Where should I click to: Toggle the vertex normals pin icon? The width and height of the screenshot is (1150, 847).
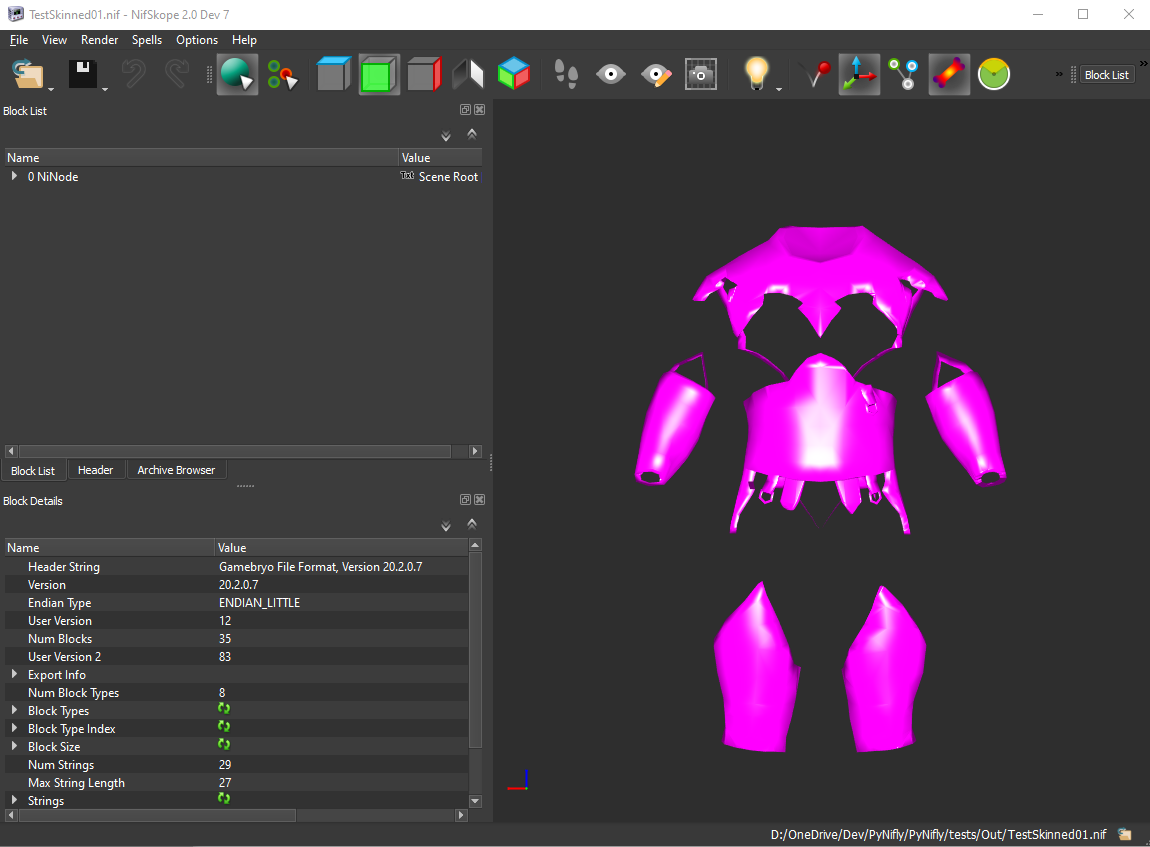[x=815, y=74]
